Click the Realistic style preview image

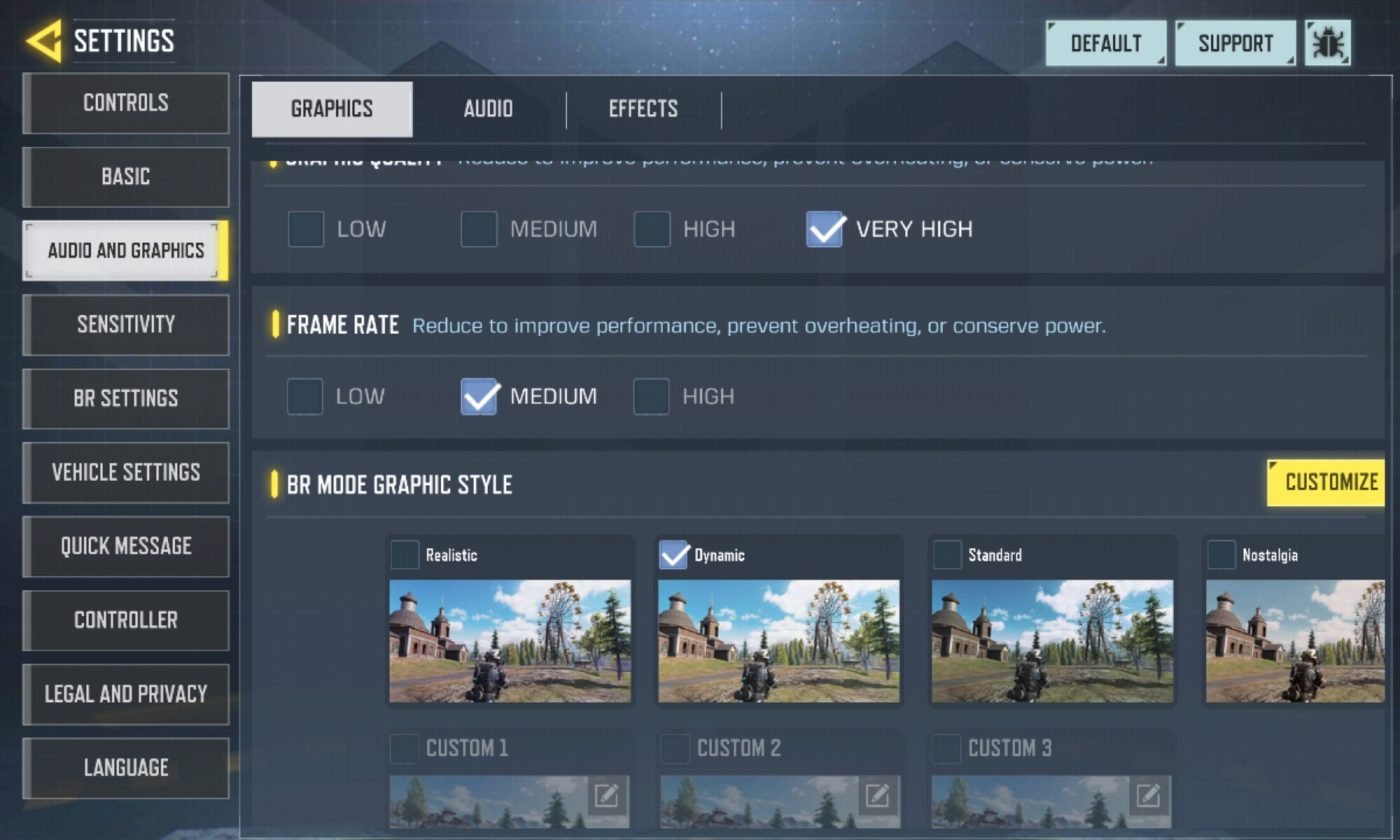click(x=510, y=641)
